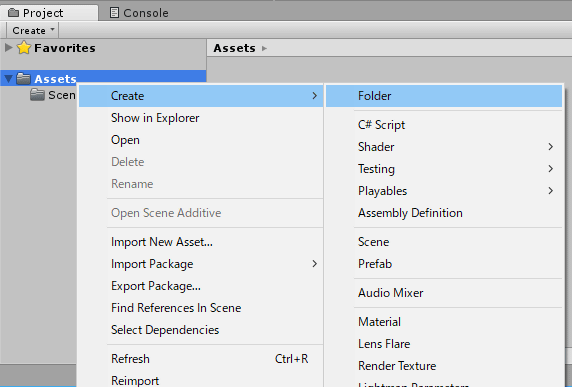Switch to the Console tab
The image size is (572, 387).
(139, 13)
